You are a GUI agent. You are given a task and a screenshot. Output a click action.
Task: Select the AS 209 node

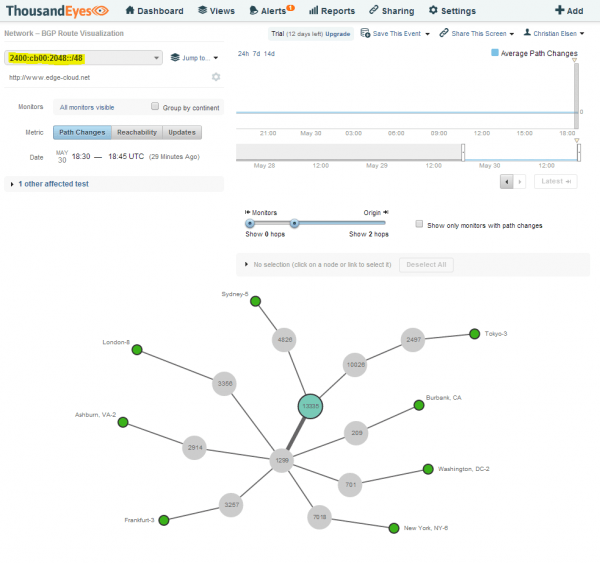[x=356, y=433]
